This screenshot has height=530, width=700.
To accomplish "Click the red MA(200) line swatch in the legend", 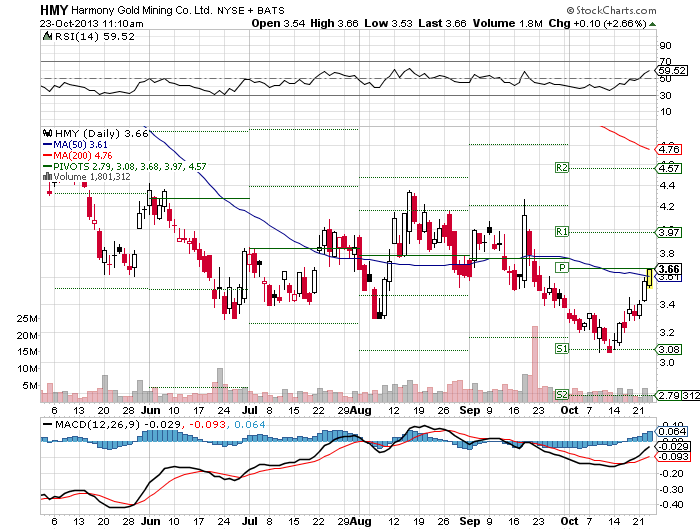I will tap(47, 155).
